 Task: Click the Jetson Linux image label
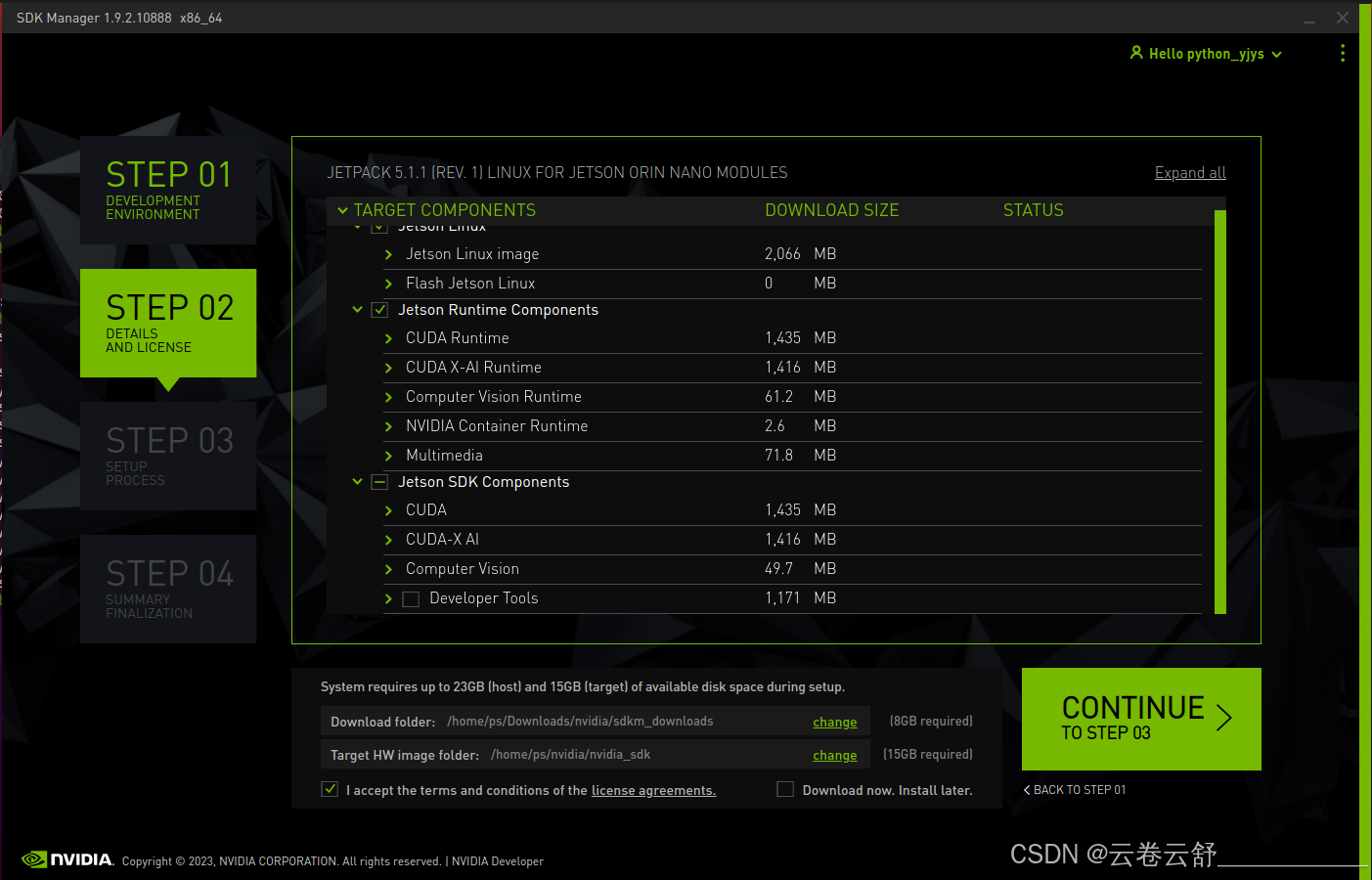pos(472,254)
